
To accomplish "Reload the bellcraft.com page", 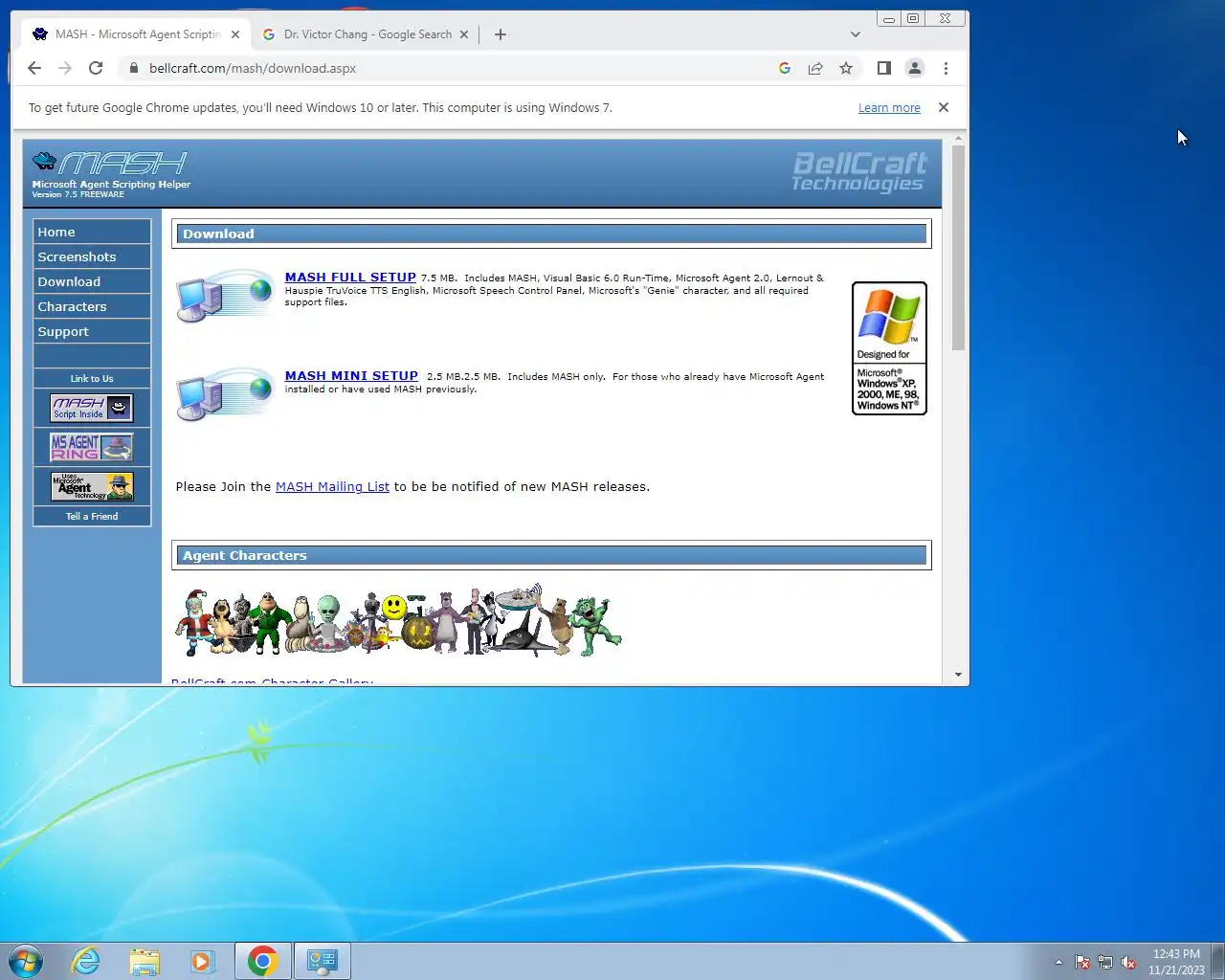I will tap(96, 68).
